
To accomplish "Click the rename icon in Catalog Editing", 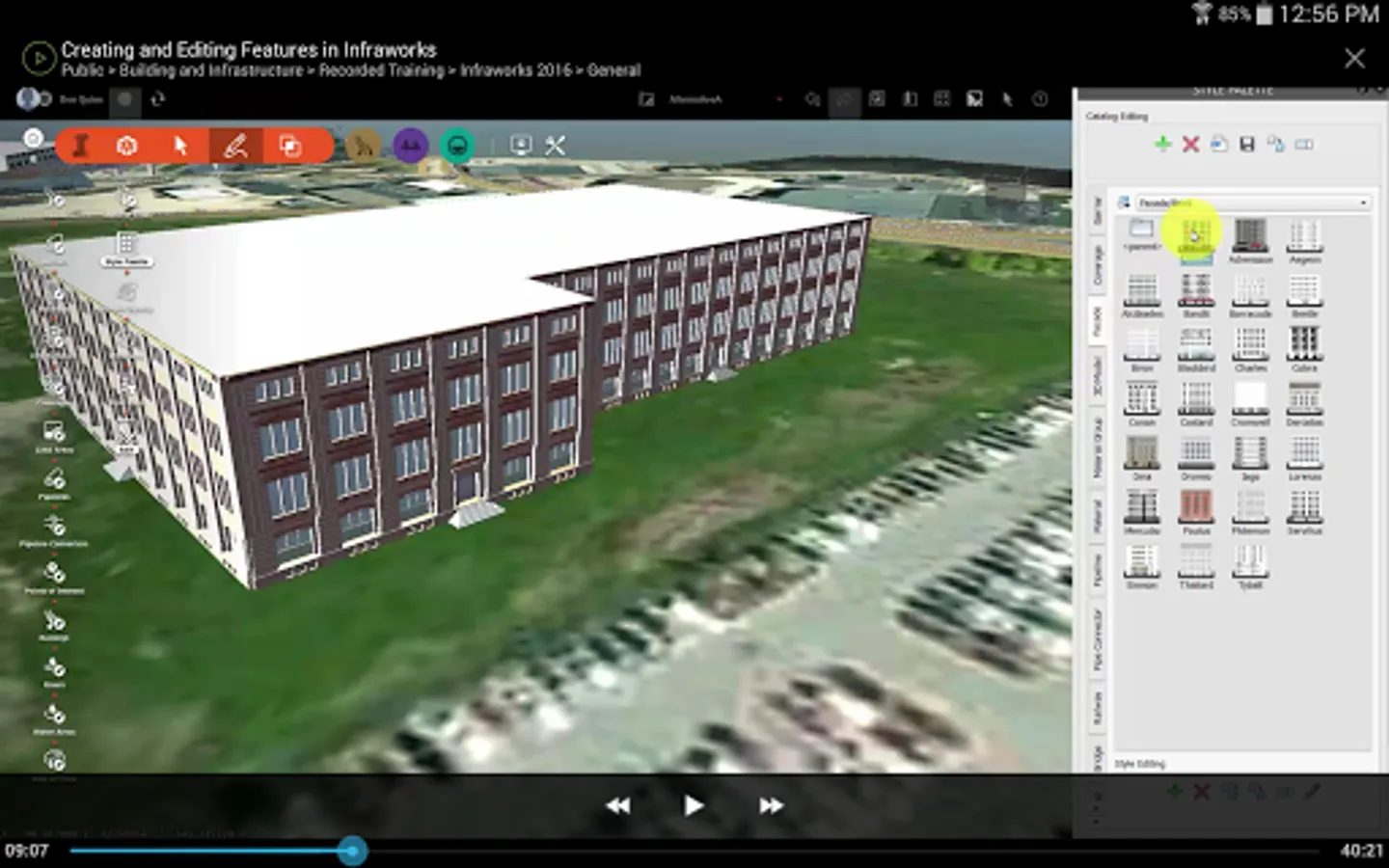I will (1304, 144).
